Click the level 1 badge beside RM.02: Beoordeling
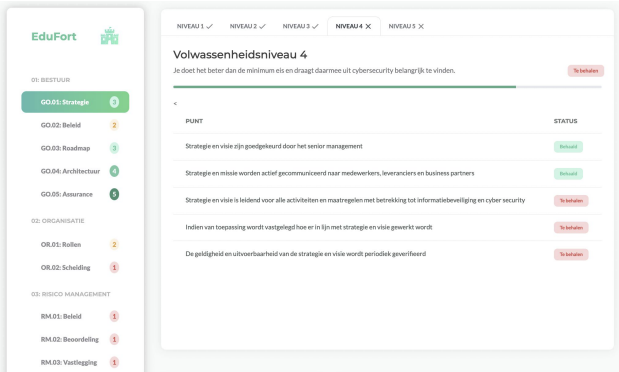The height and width of the screenshot is (372, 619). pyautogui.click(x=114, y=339)
